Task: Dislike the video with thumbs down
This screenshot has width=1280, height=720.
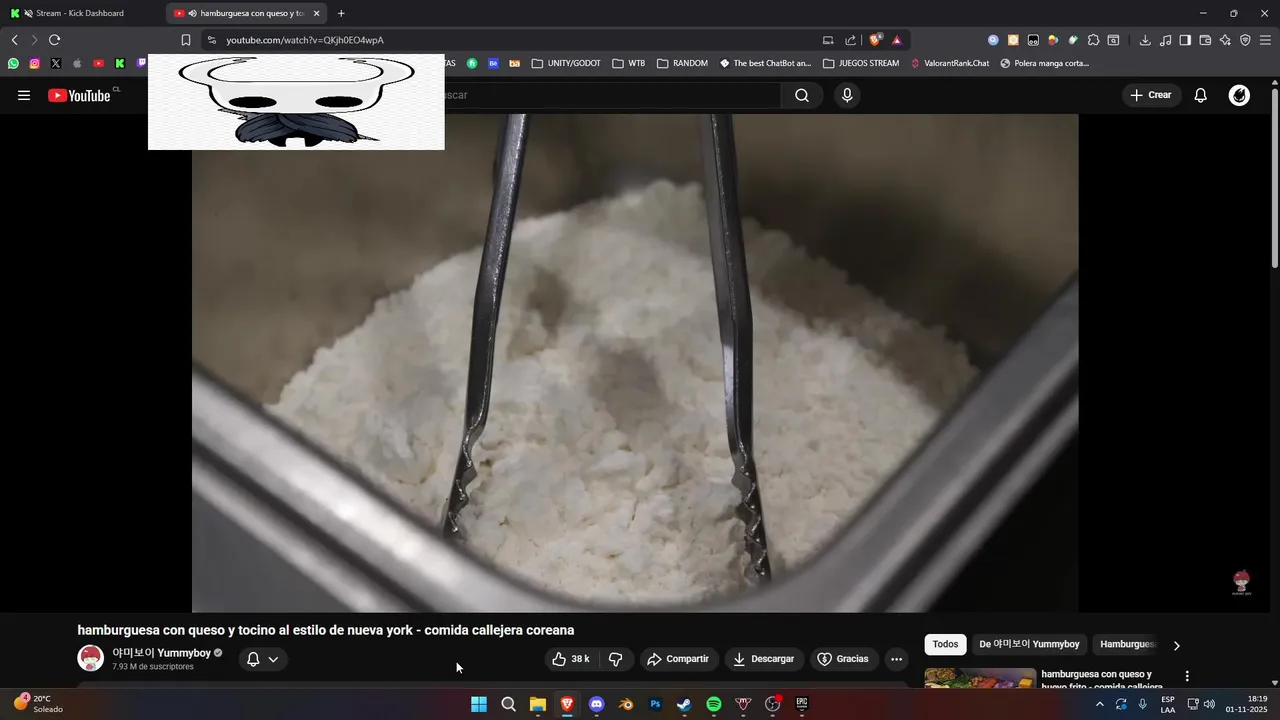Action: [616, 659]
